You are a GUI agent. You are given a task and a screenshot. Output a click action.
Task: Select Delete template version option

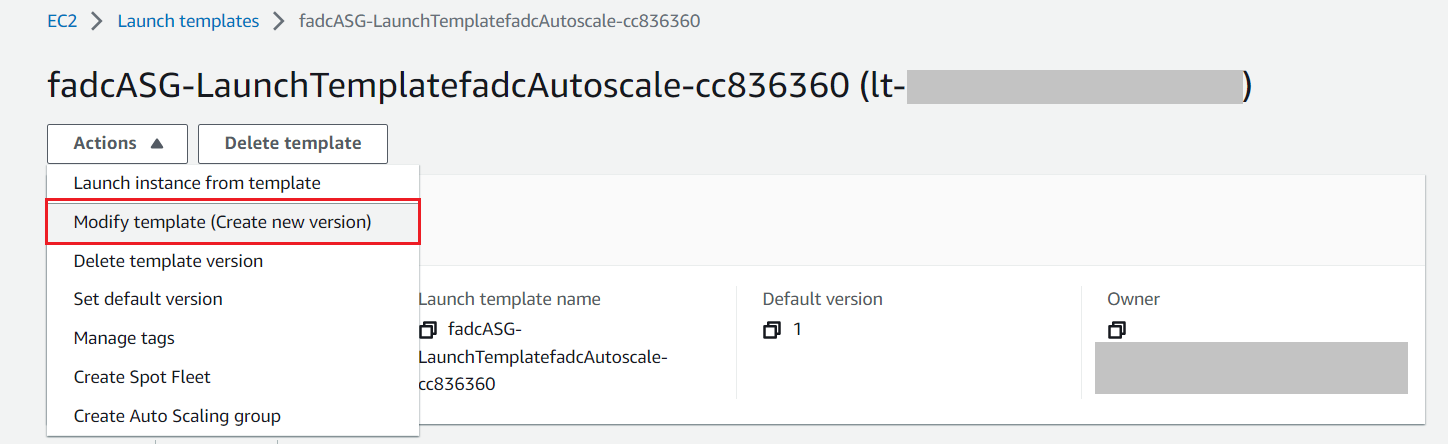[x=168, y=261]
